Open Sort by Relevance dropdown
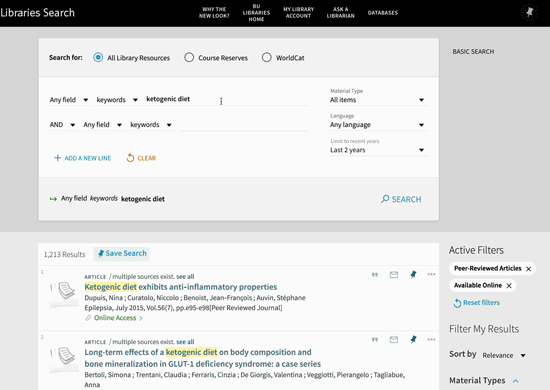 tap(504, 355)
